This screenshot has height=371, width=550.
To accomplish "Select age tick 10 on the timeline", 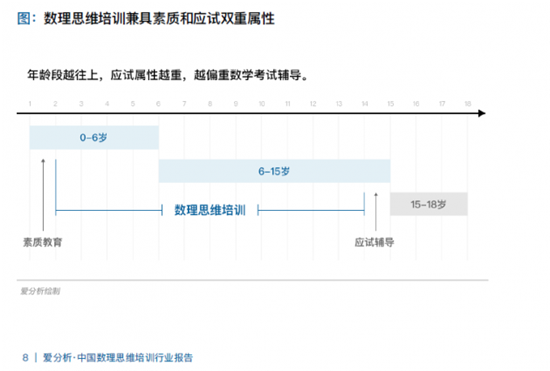I will click(262, 104).
